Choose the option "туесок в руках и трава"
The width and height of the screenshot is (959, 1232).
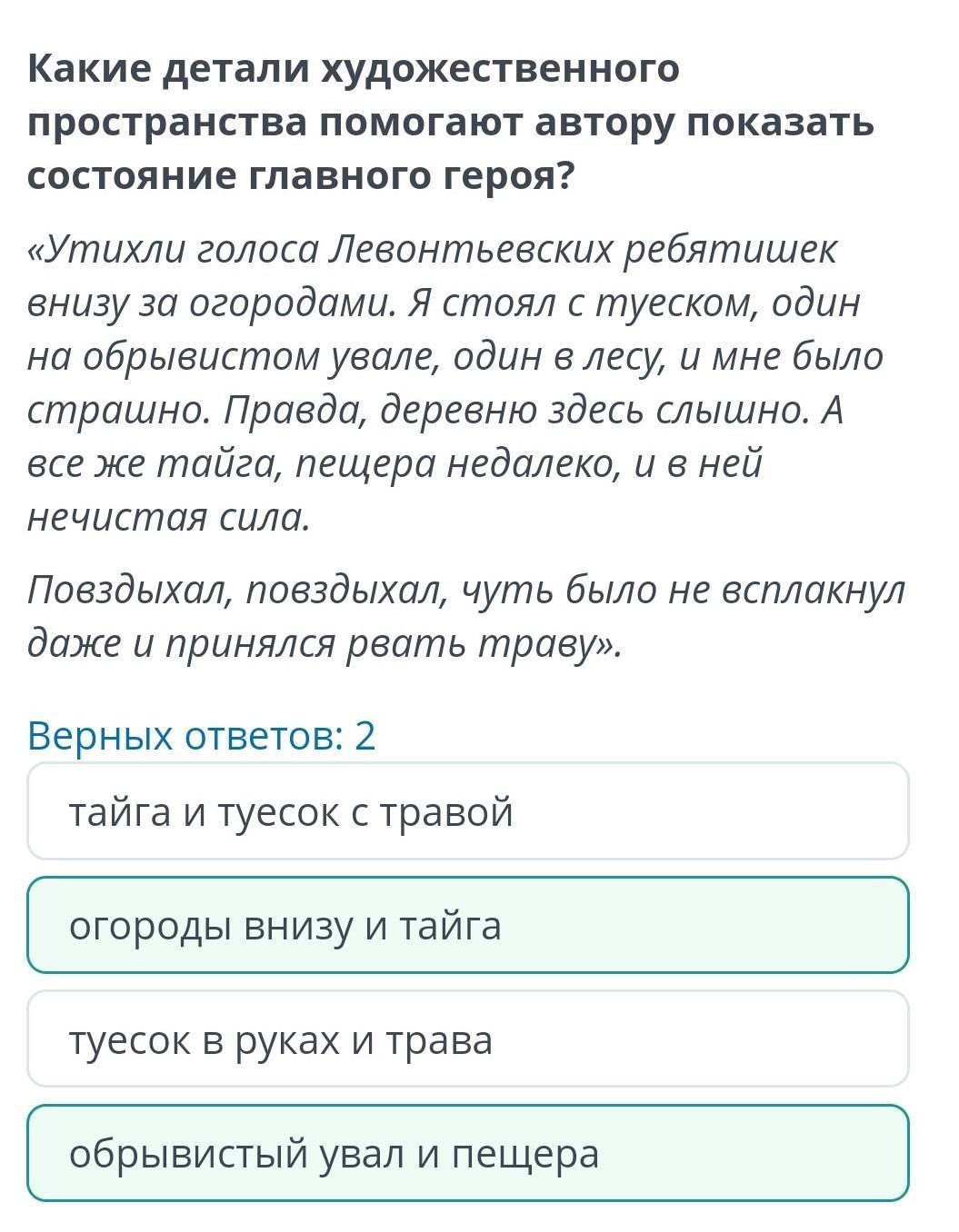(x=467, y=1039)
